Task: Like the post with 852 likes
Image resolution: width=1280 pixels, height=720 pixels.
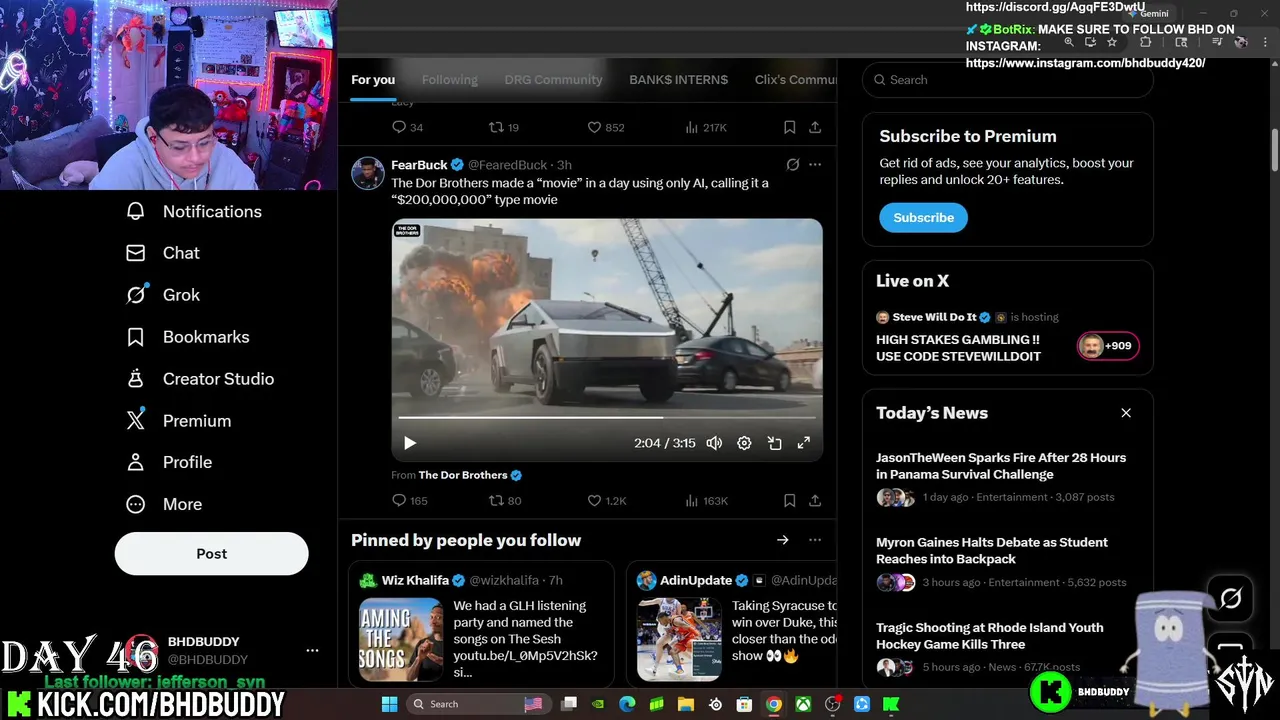Action: pos(605,127)
